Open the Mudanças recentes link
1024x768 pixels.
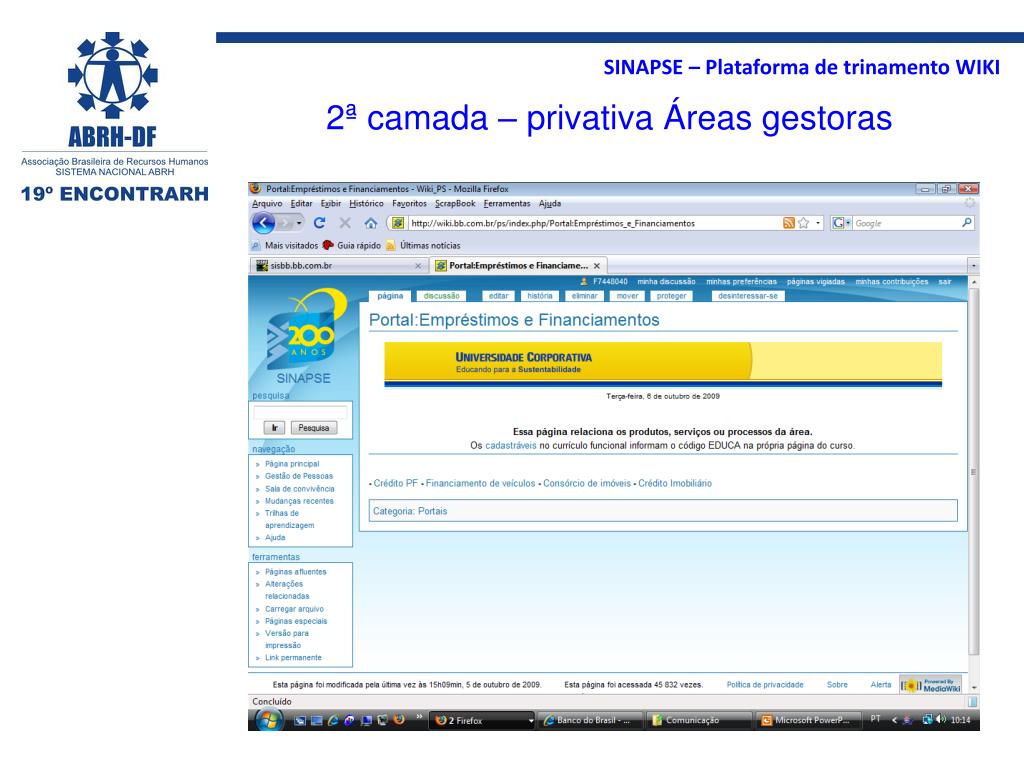(x=299, y=501)
